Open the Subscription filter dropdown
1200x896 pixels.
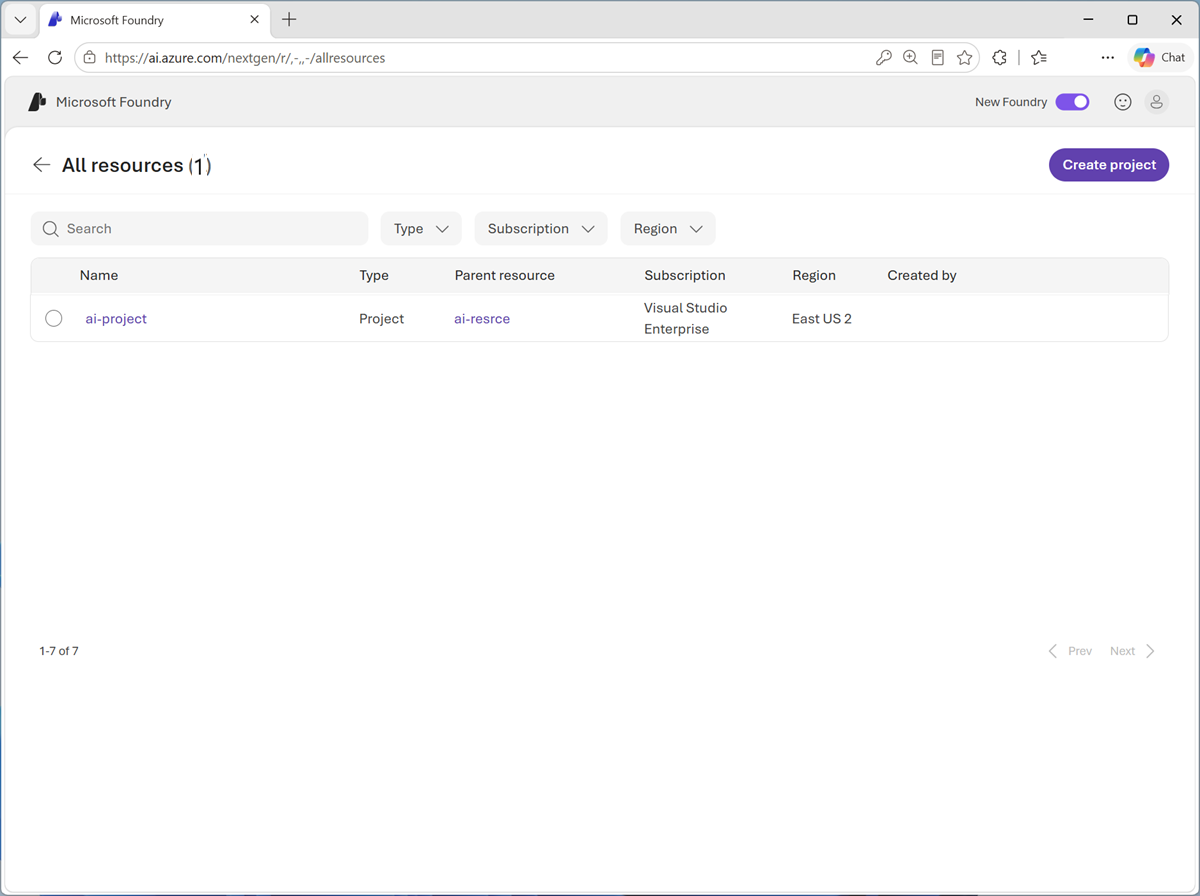click(541, 229)
